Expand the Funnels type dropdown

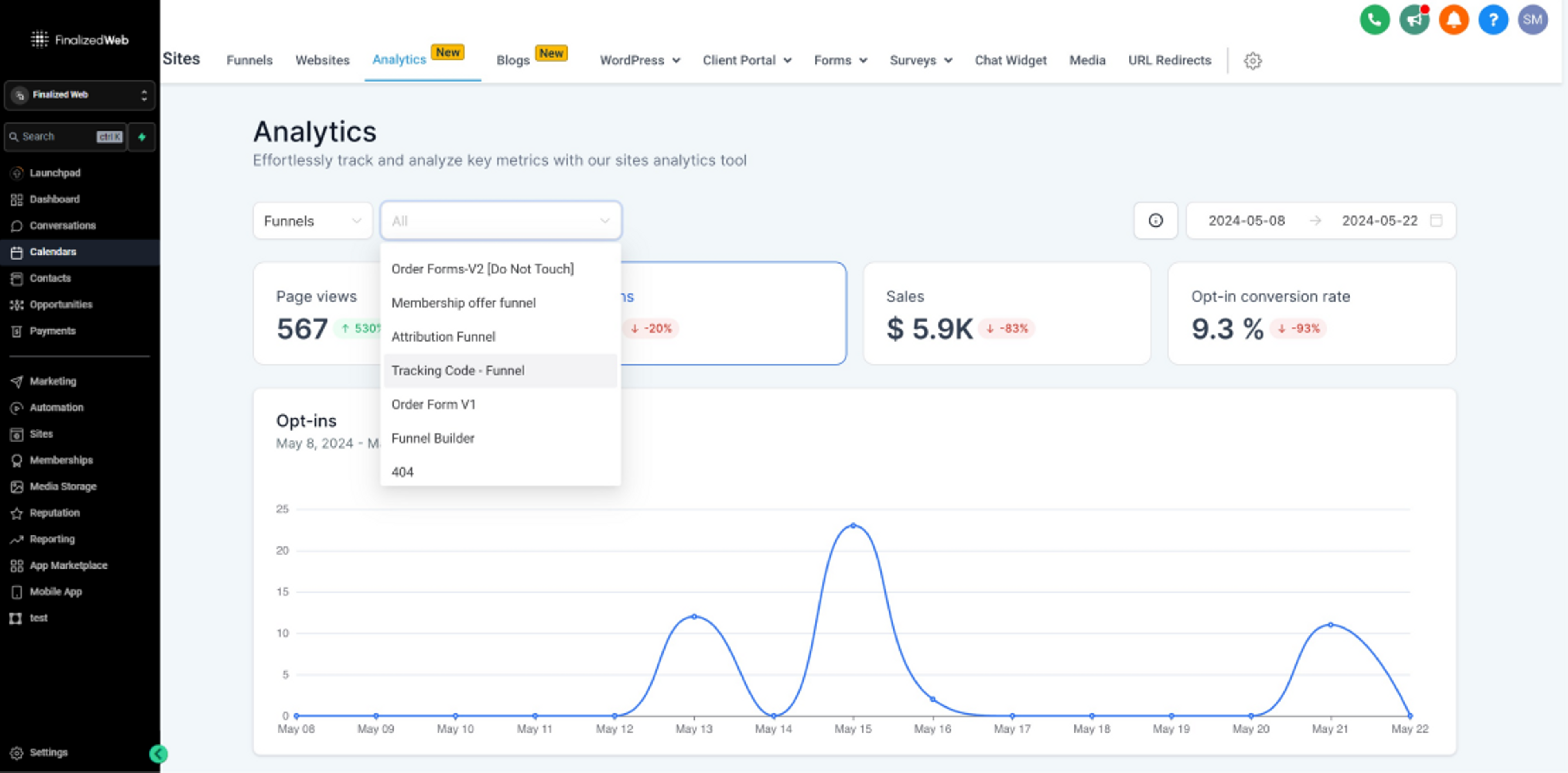(312, 221)
